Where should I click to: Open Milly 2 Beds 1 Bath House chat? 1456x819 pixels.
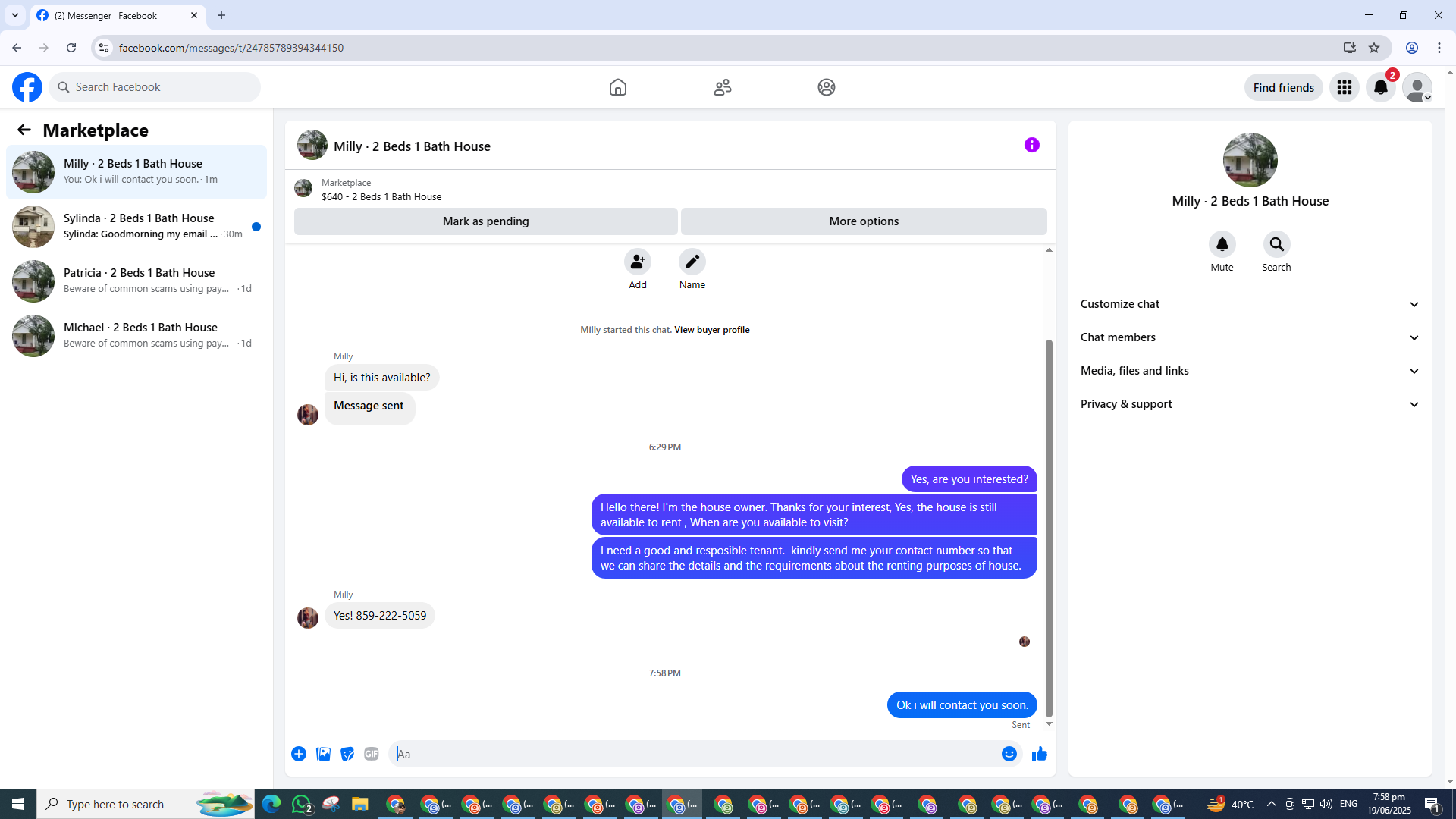coord(136,172)
